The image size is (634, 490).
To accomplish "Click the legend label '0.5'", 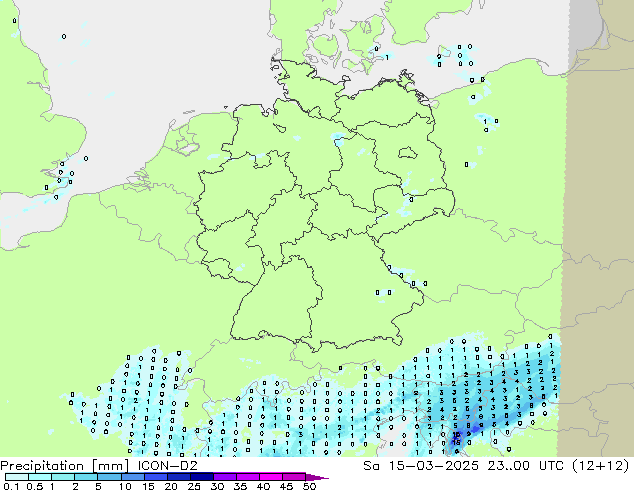I will (x=34, y=486).
